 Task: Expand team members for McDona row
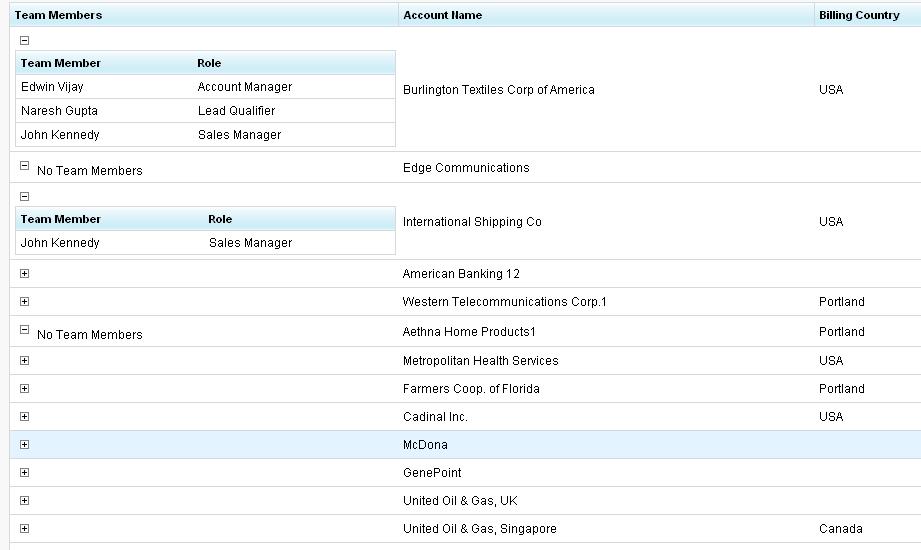coord(24,444)
